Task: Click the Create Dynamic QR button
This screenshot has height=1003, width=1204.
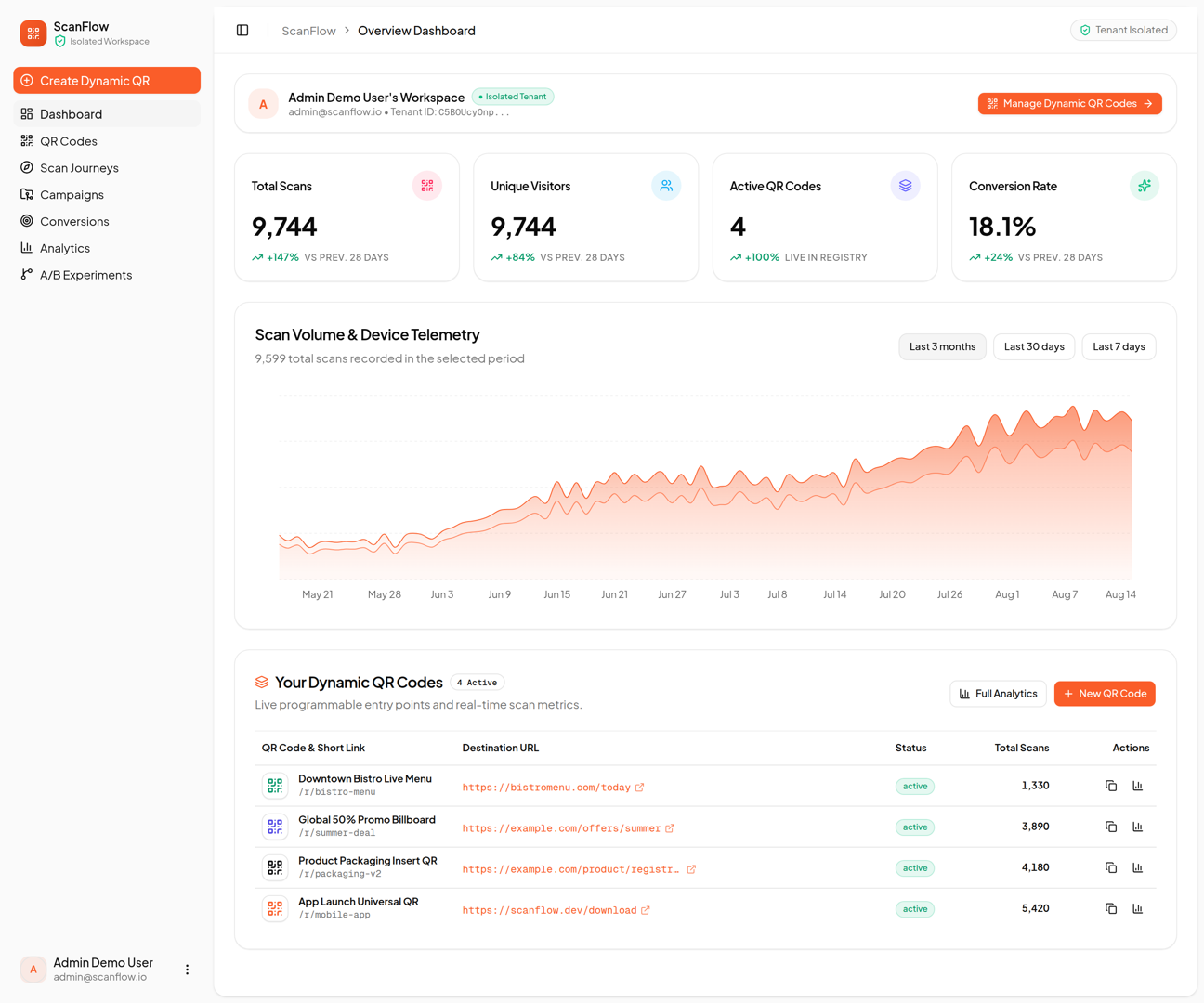Action: tap(107, 81)
